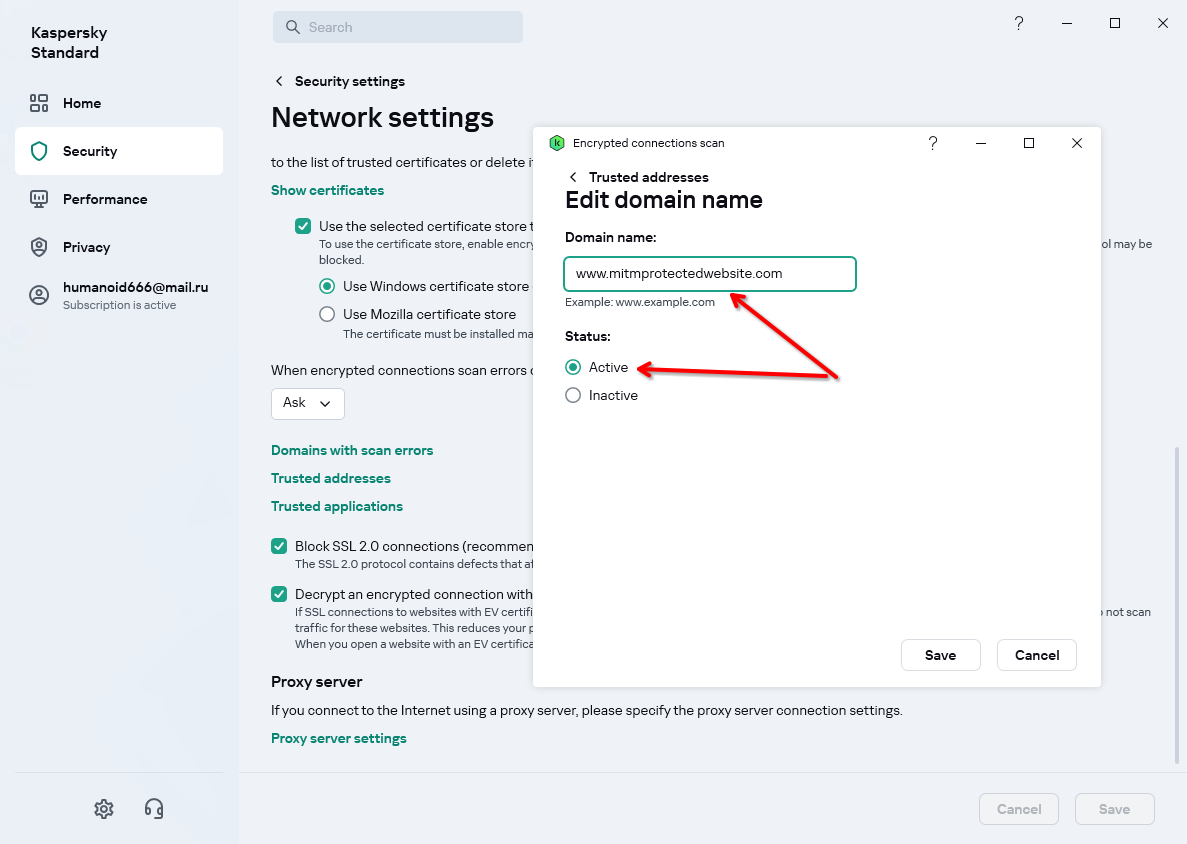This screenshot has width=1187, height=844.
Task: Open Show certificates link
Action: point(327,190)
